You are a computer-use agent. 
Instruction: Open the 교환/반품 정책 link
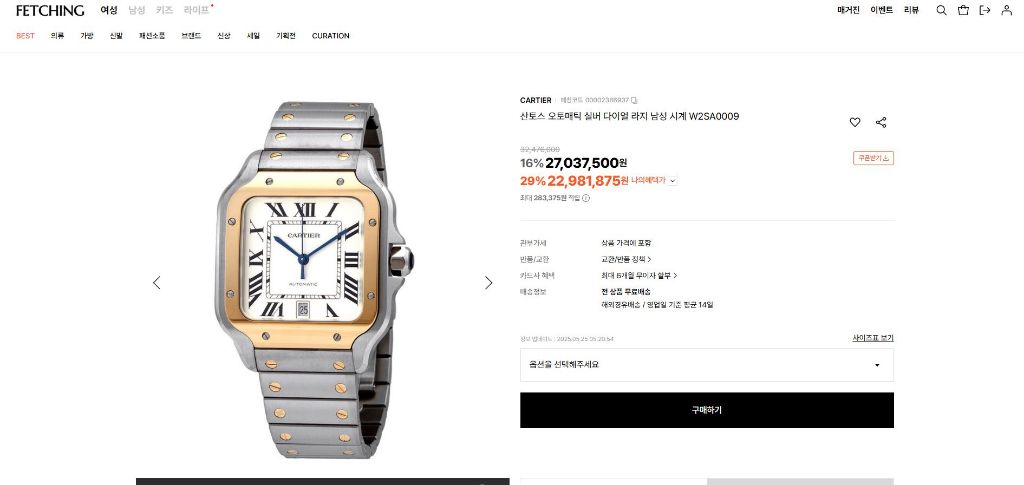pyautogui.click(x=626, y=259)
